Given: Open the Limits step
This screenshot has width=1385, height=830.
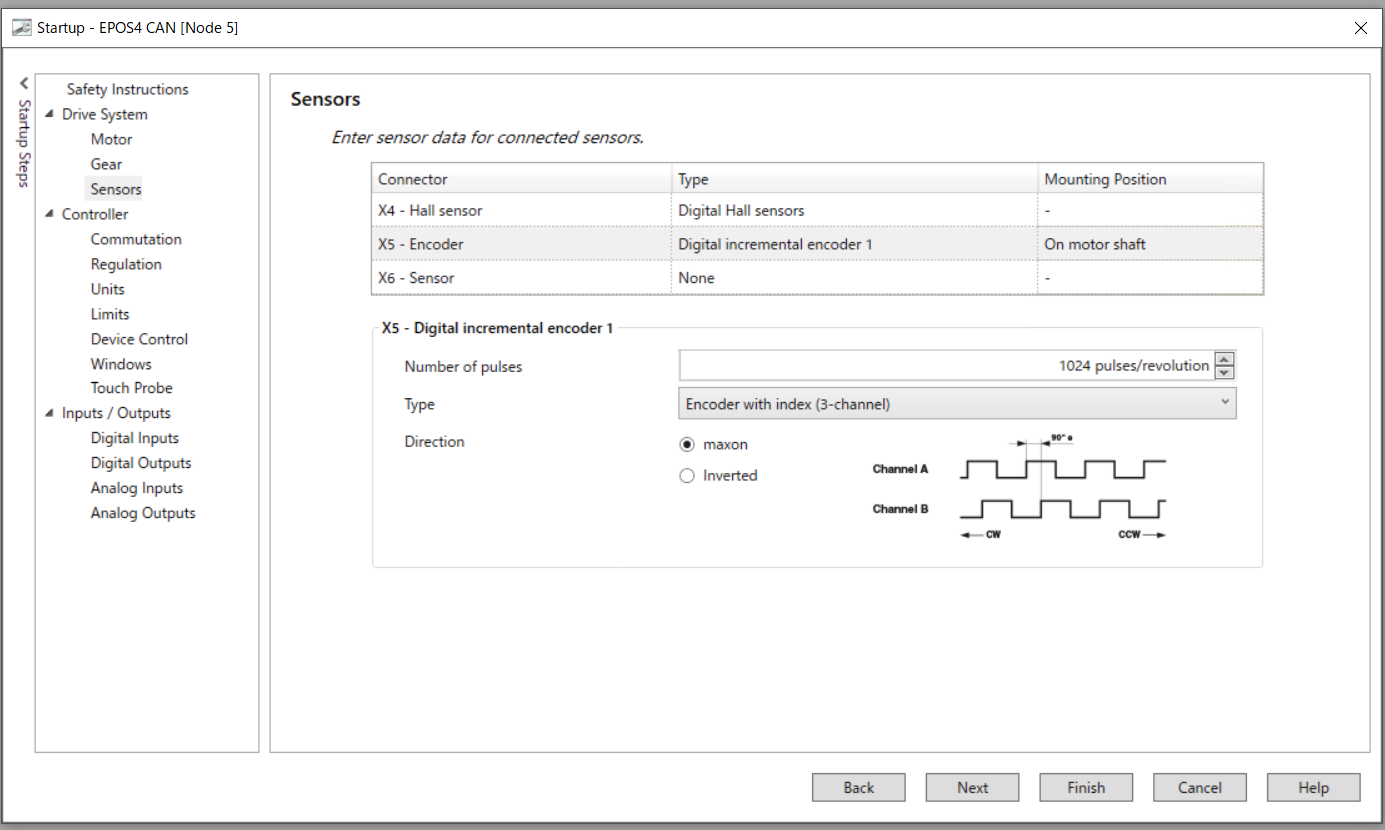Looking at the screenshot, I should (x=110, y=314).
